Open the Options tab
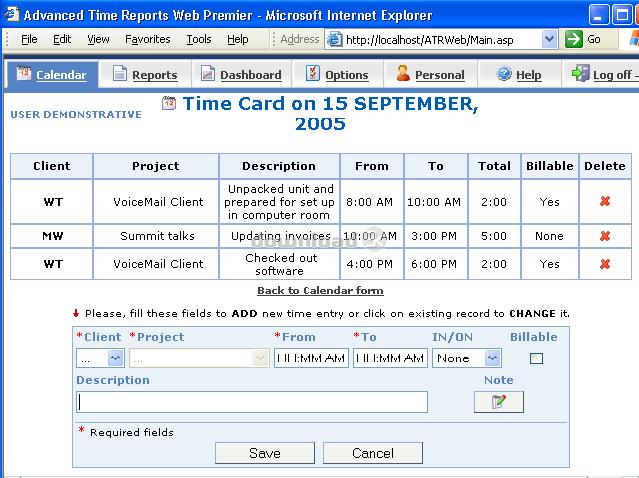 click(337, 74)
